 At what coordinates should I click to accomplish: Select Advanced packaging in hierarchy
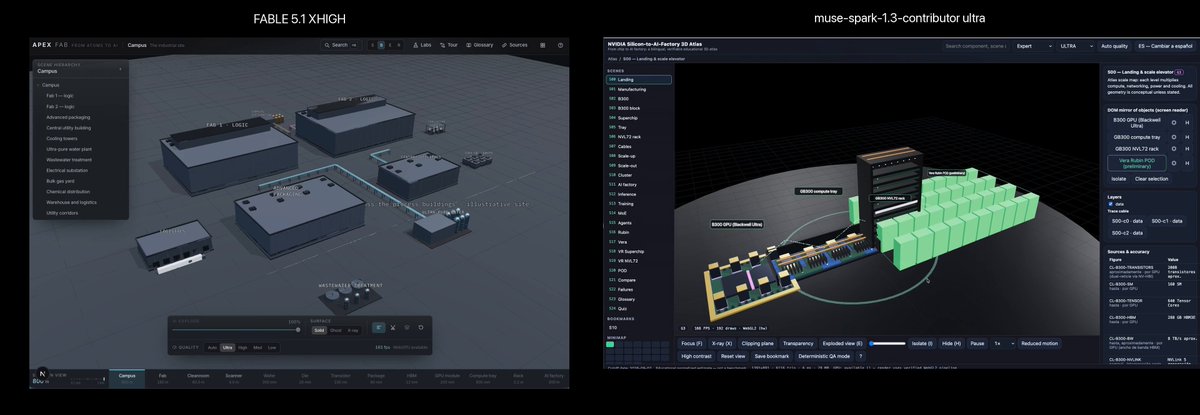click(67, 117)
